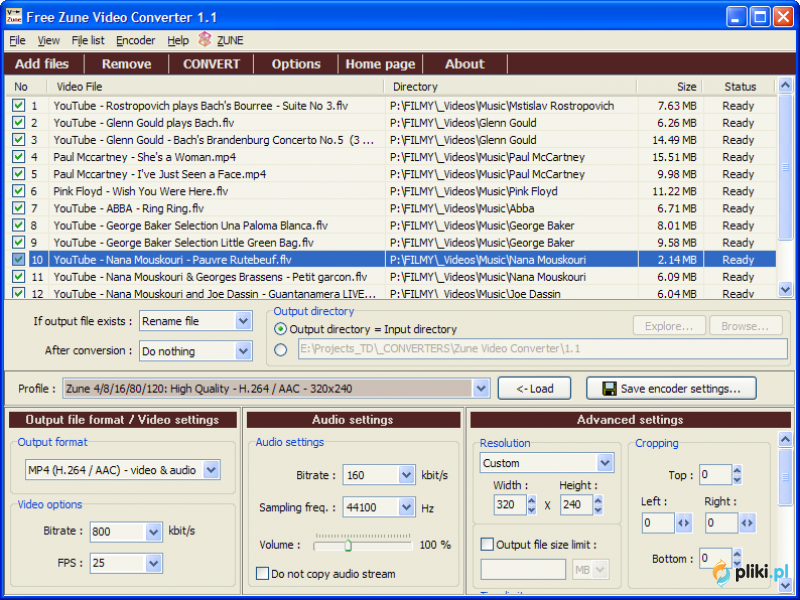Open Sampling freq. dropdown
This screenshot has width=800, height=600.
pyautogui.click(x=407, y=507)
